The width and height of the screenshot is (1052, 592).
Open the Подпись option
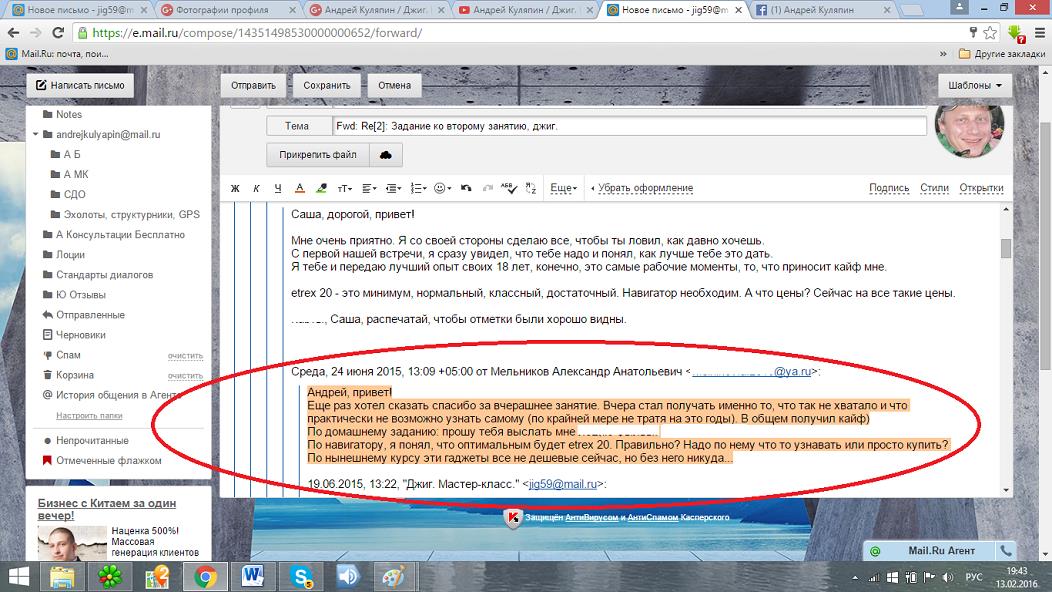tap(889, 188)
